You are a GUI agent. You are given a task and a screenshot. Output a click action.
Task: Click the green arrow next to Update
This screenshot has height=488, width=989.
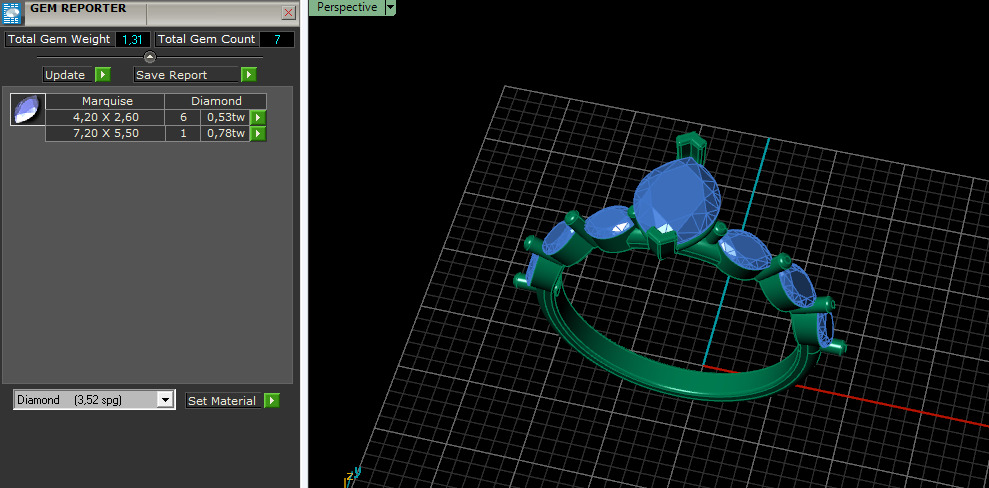(x=103, y=75)
